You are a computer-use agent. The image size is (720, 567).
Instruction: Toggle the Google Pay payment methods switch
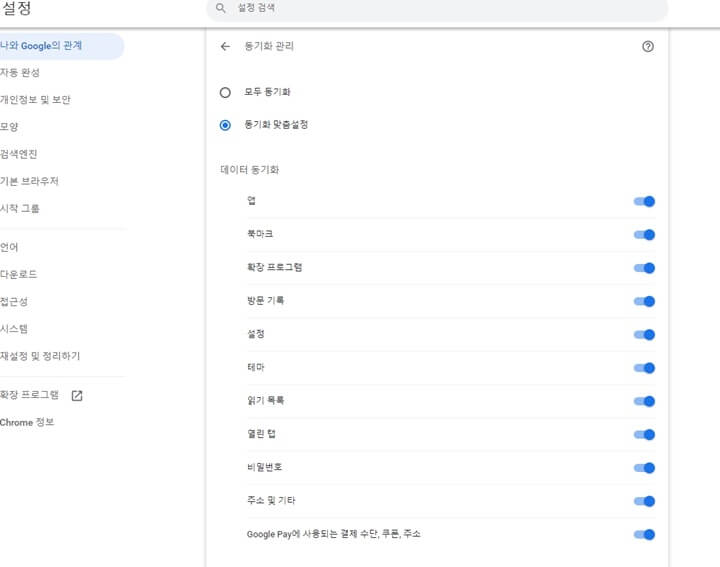click(644, 534)
